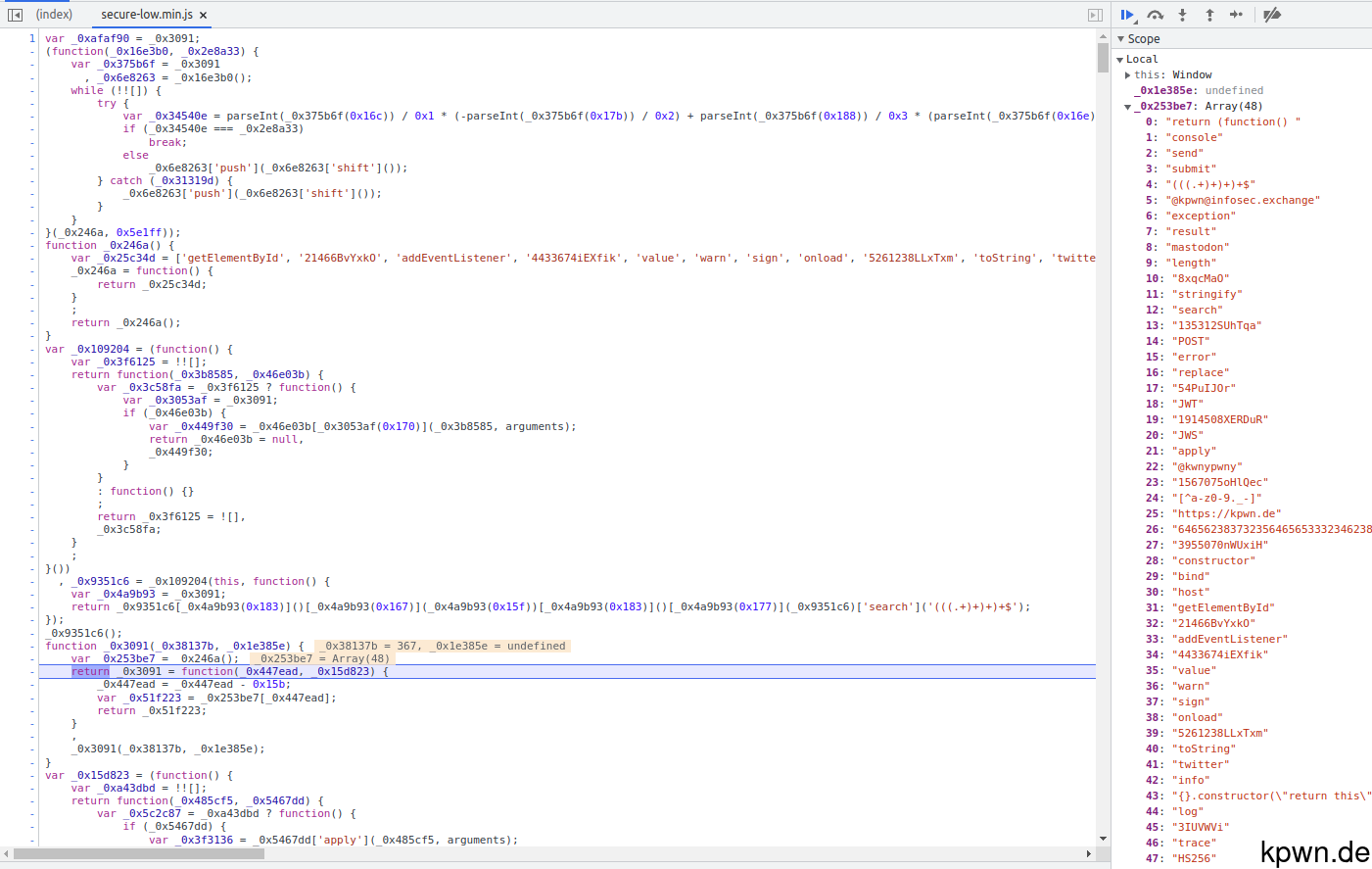
Task: Click the single Step debugger icon
Action: pyautogui.click(x=1236, y=14)
